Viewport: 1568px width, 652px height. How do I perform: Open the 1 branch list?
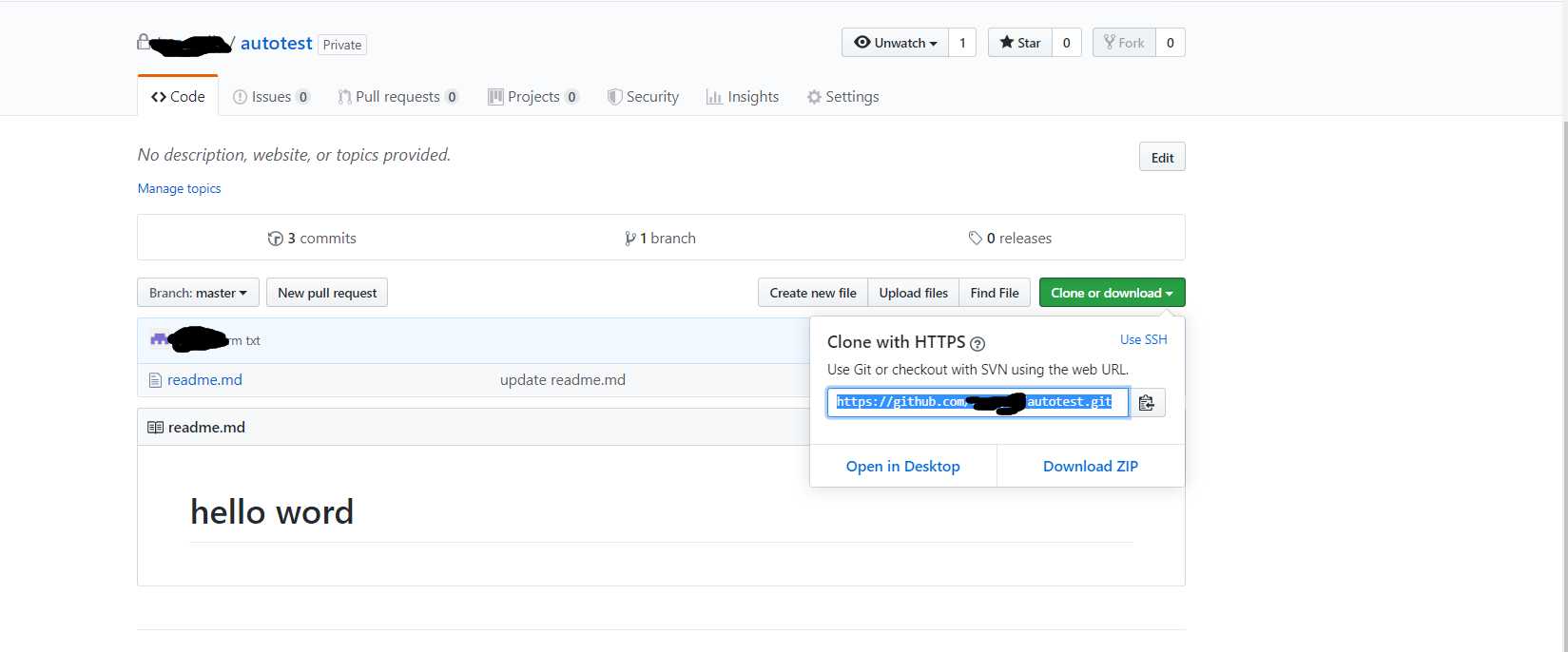[x=660, y=239]
